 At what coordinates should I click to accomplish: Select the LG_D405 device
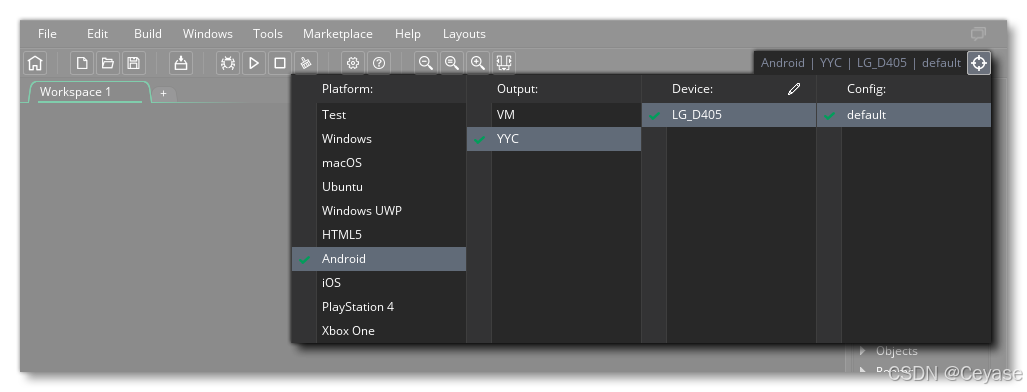tap(728, 115)
